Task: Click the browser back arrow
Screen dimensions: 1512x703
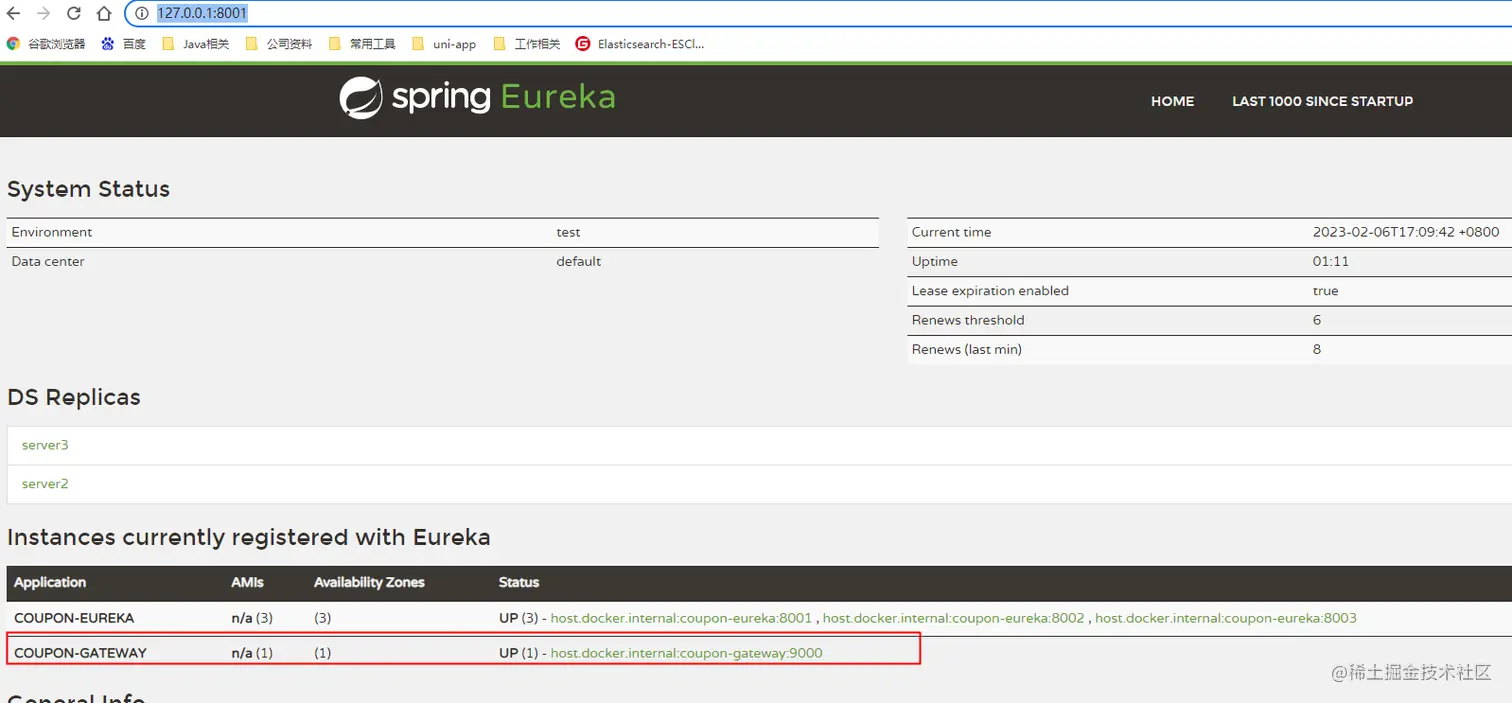Action: (x=13, y=13)
